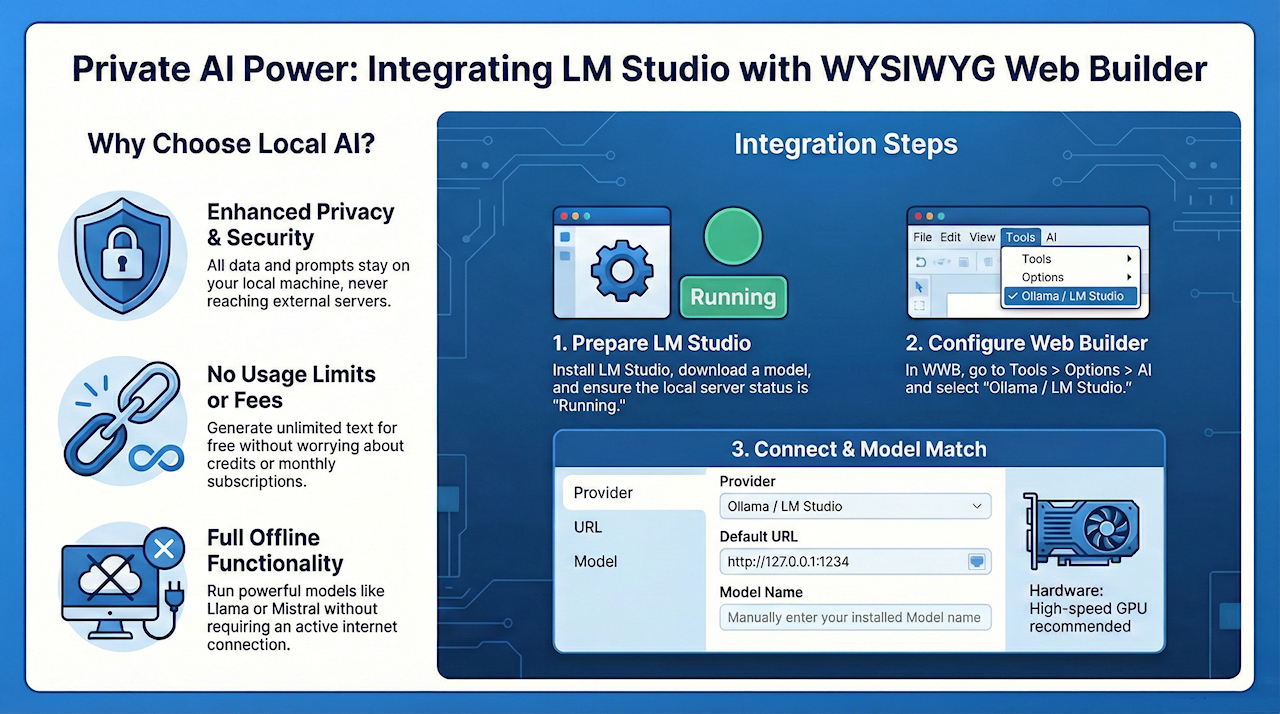This screenshot has height=714, width=1280.
Task: Click the green Running button
Action: pyautogui.click(x=733, y=297)
